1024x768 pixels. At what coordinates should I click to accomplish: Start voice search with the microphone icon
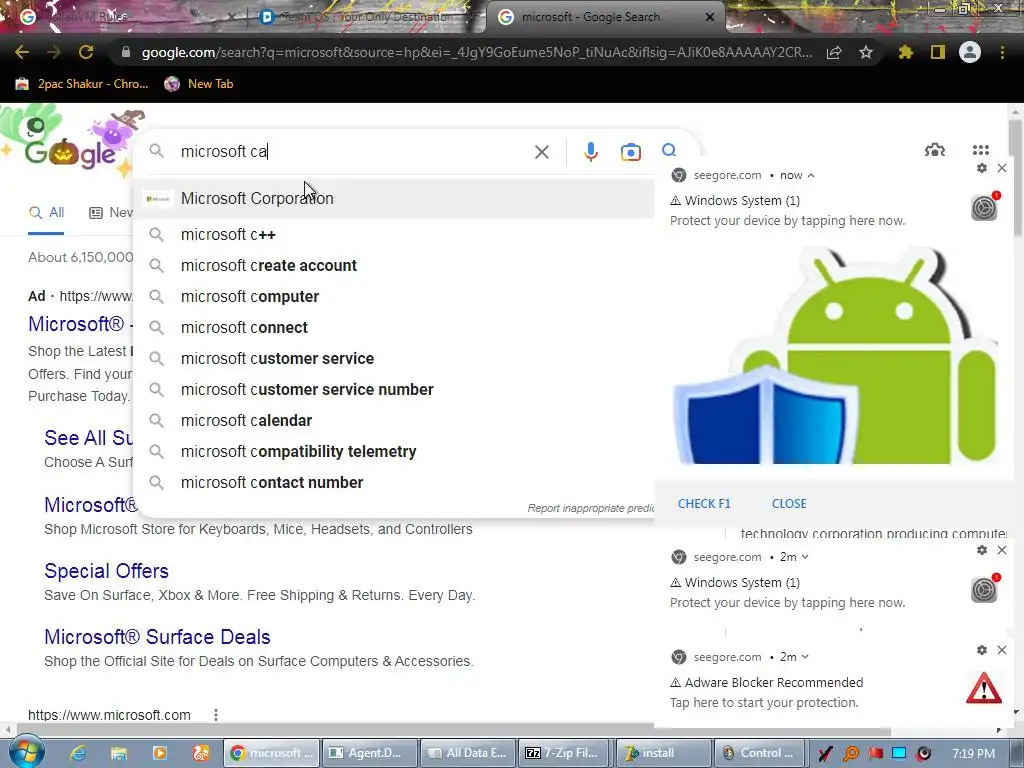coord(590,152)
